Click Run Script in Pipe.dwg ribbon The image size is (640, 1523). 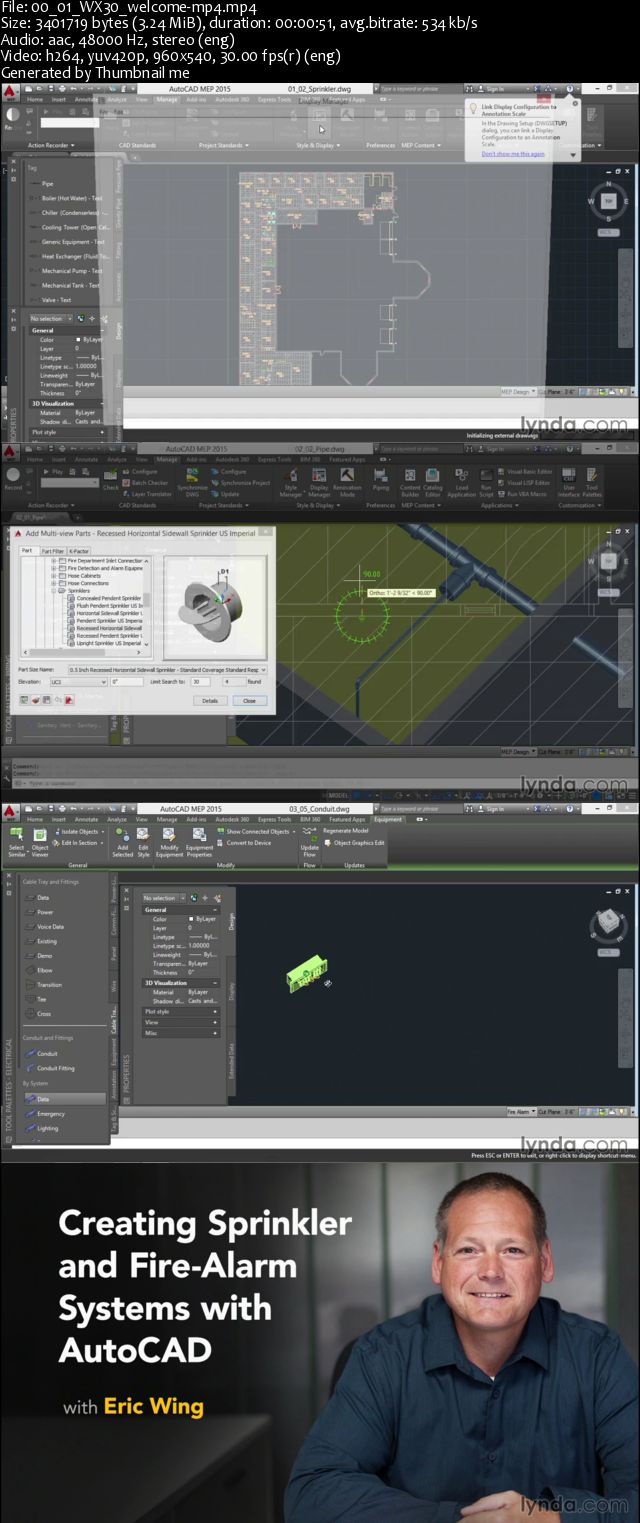pos(486,483)
